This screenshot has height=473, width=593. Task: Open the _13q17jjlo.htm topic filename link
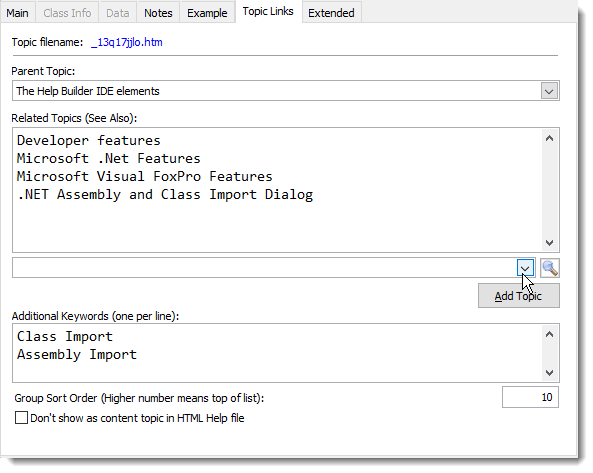coord(127,42)
